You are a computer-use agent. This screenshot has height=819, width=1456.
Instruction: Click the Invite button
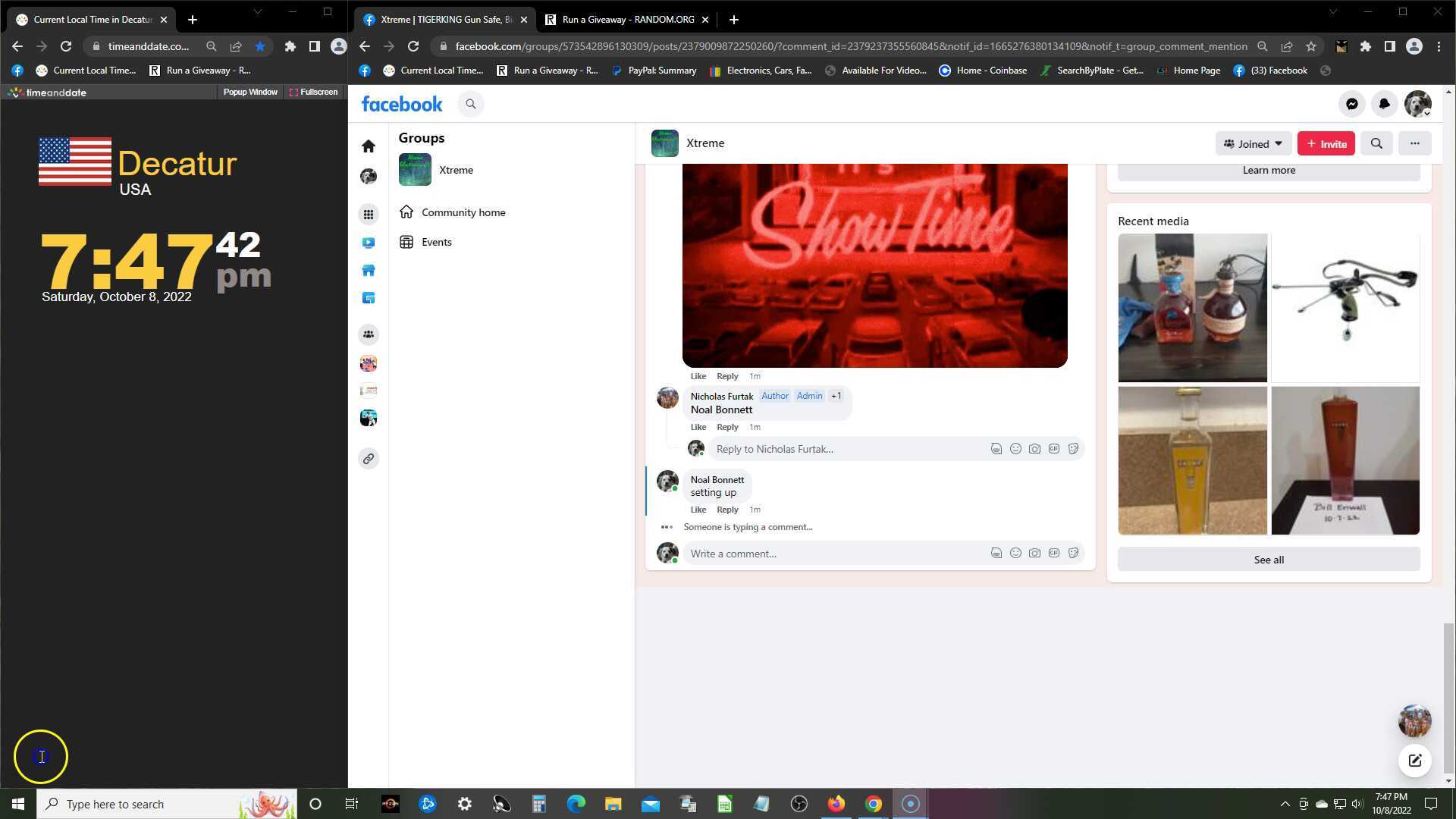tap(1326, 143)
